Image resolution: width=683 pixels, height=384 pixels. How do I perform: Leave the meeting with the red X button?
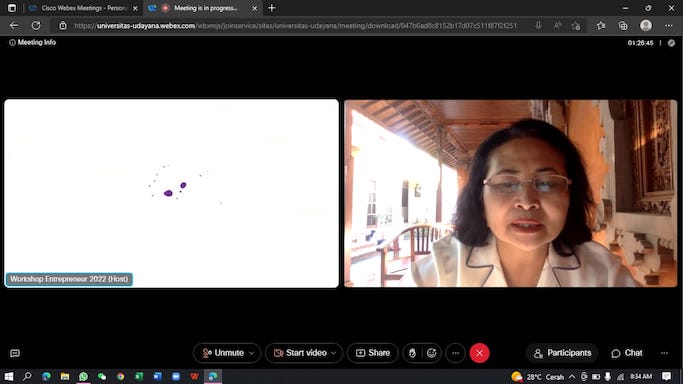479,353
